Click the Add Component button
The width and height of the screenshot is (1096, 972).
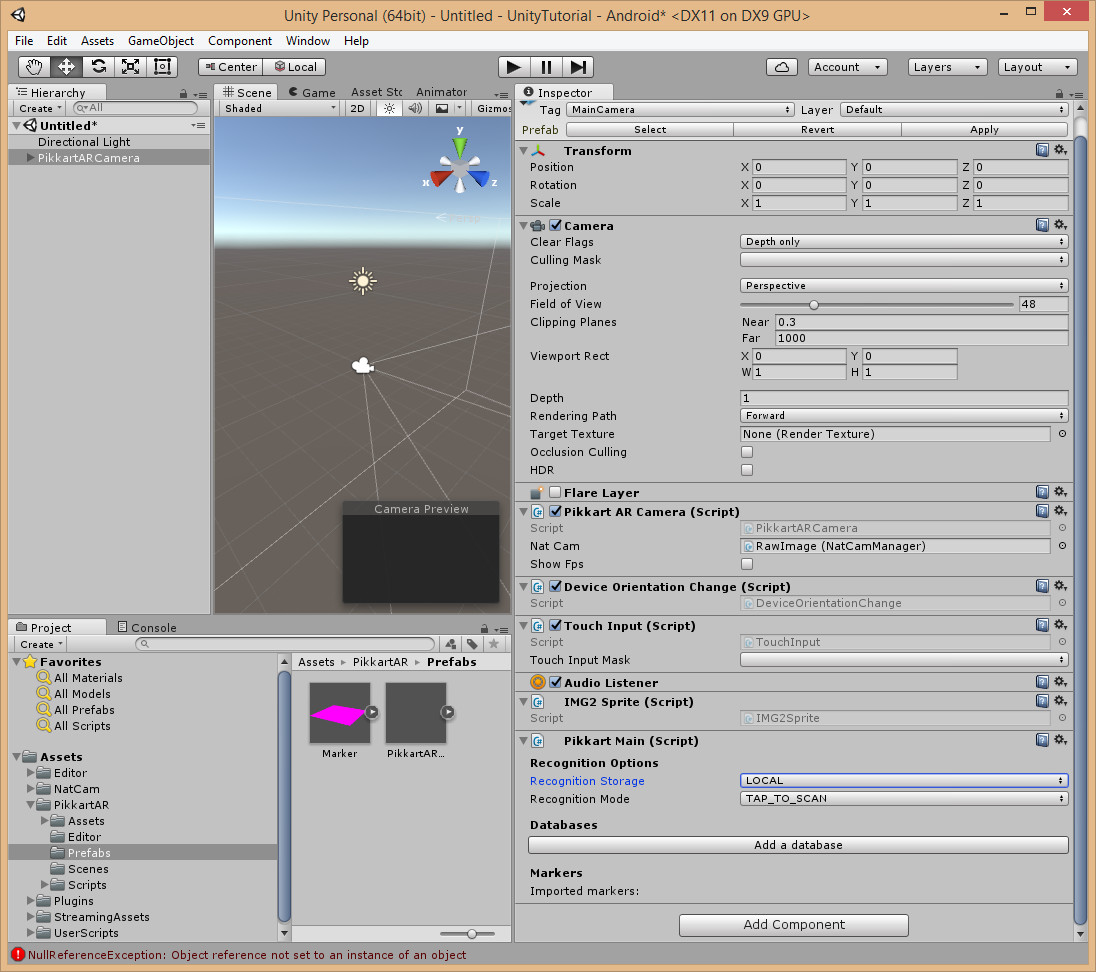793,925
